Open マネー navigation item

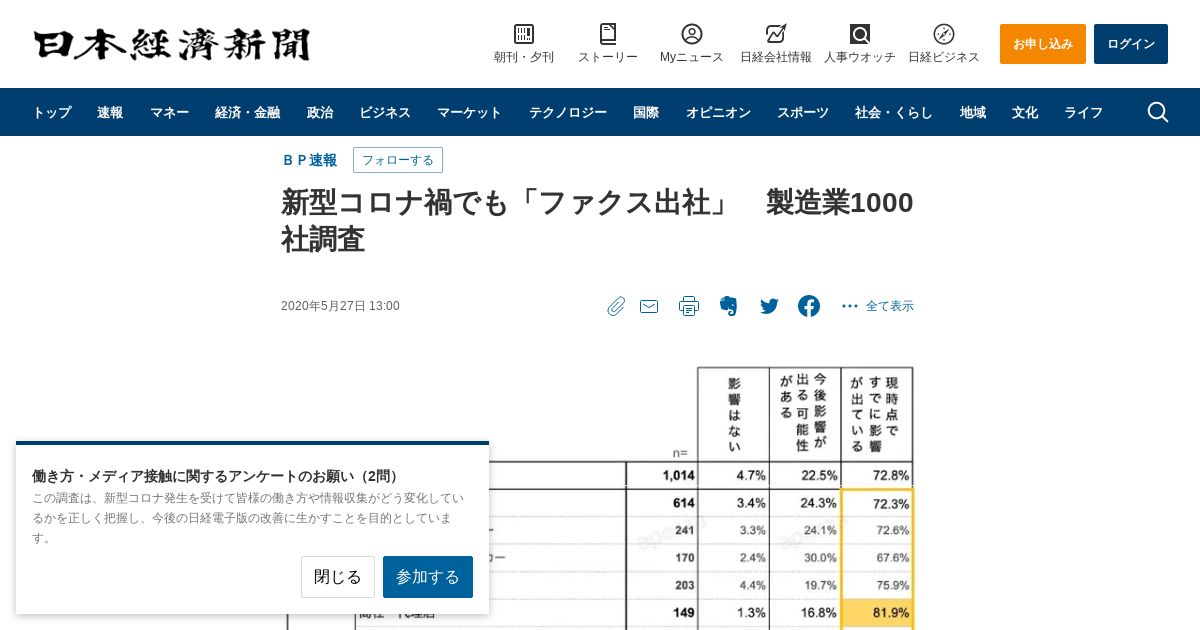169,112
